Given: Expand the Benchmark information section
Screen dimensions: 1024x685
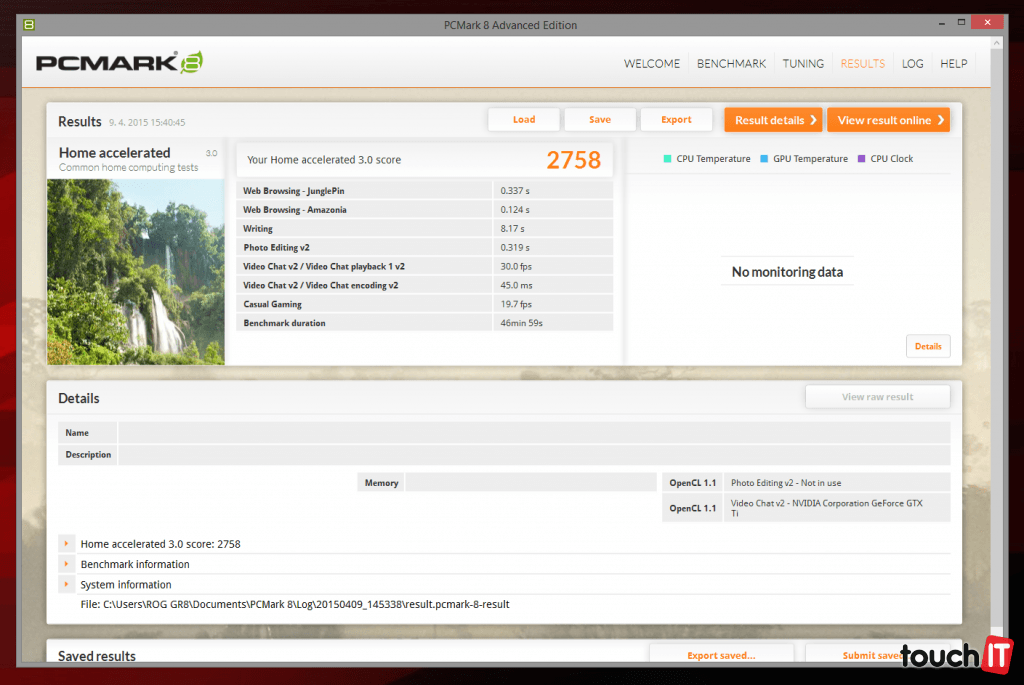Looking at the screenshot, I should 66,564.
